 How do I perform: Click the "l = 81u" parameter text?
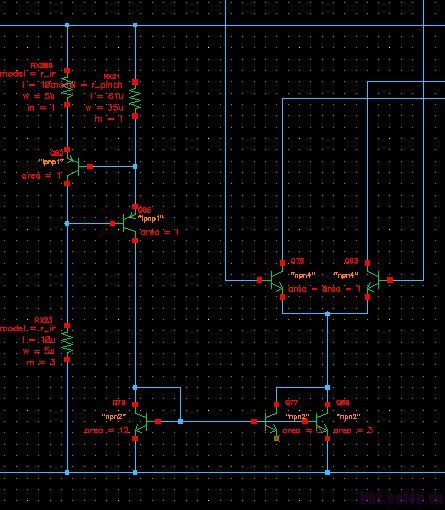pos(107,96)
